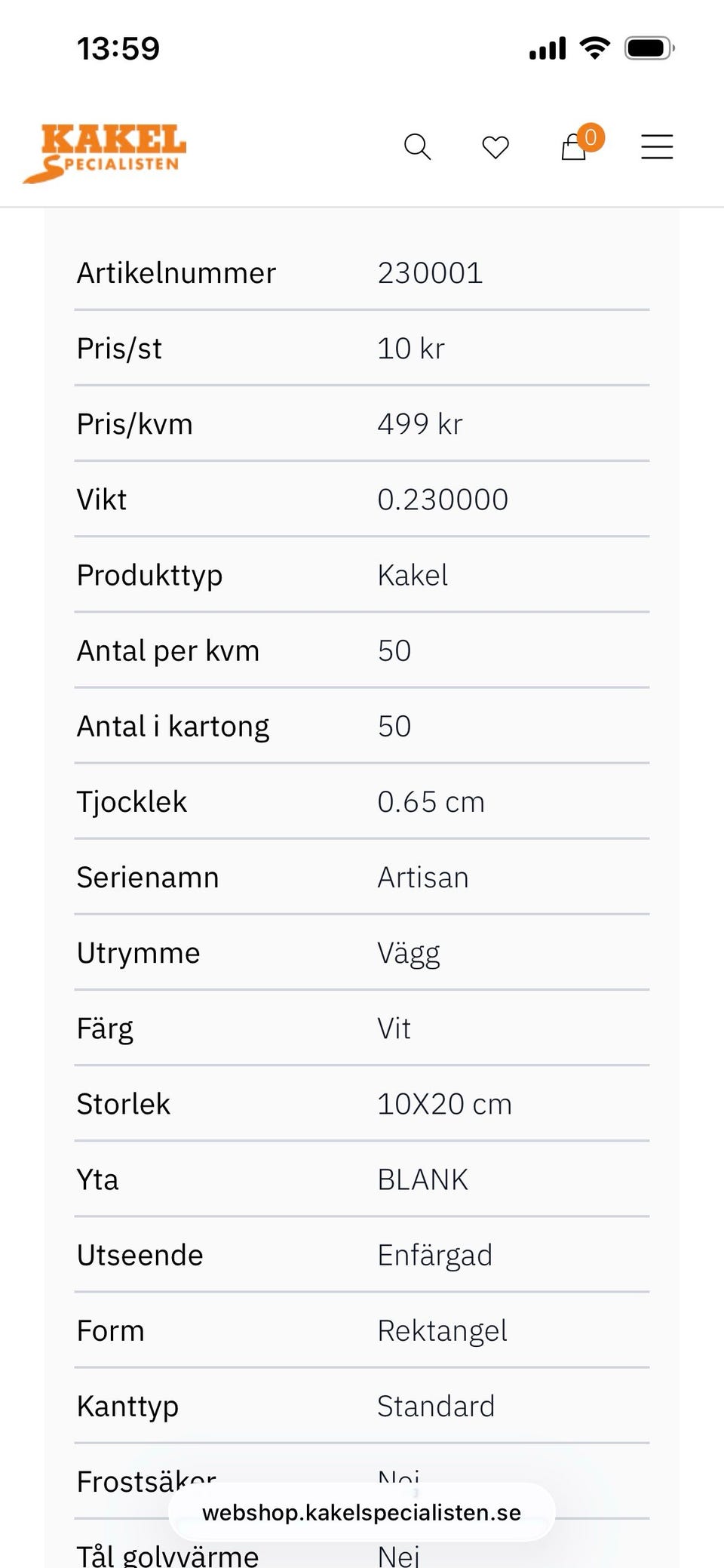Tap the Pris/kvm 499 kr value
724x1568 pixels.
[420, 424]
